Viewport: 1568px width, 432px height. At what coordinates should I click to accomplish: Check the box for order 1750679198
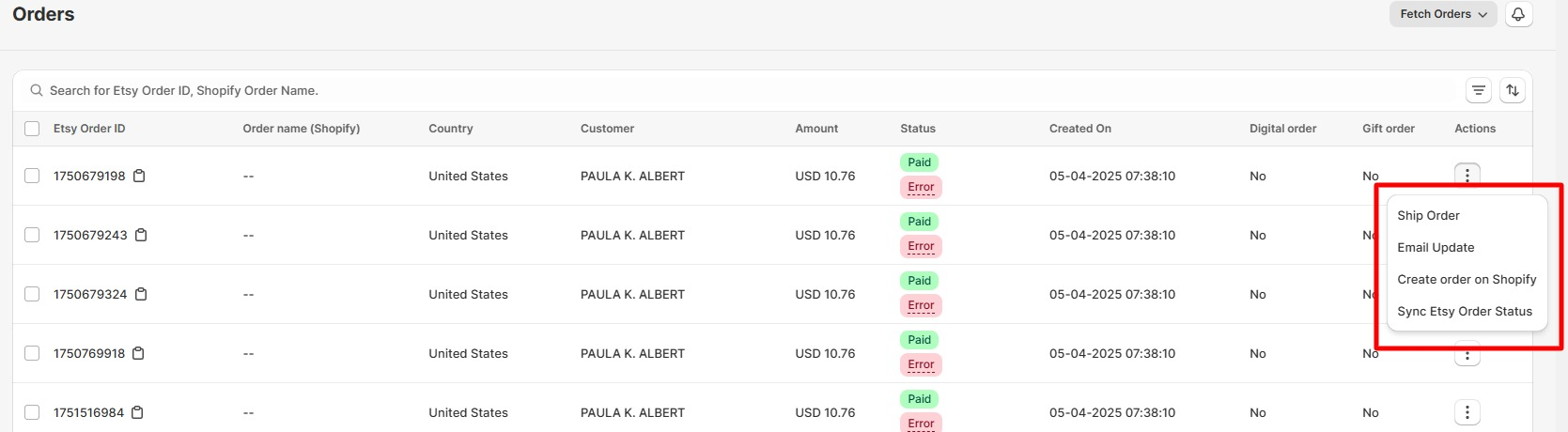point(32,176)
